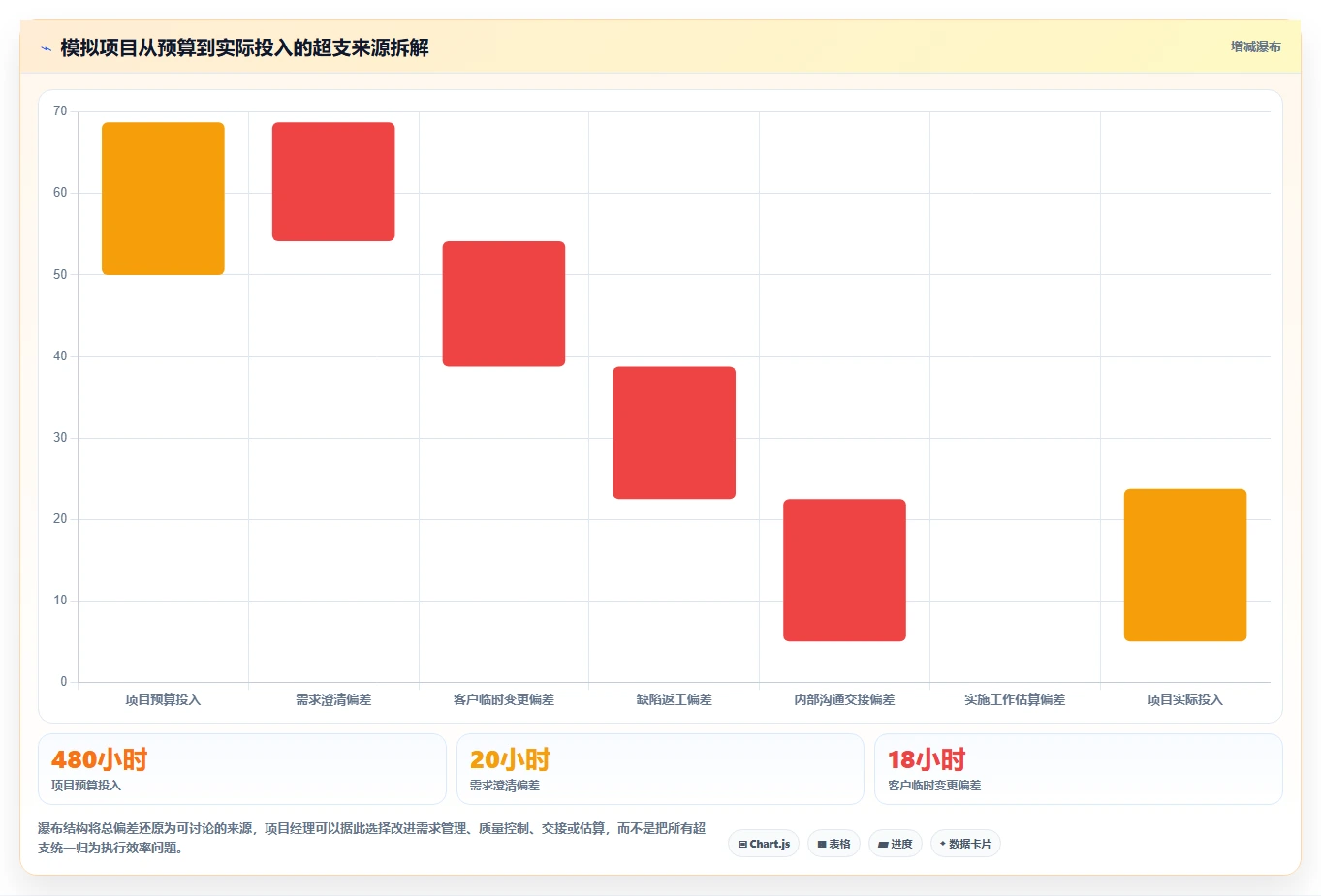The width and height of the screenshot is (1321, 896).
Task: Click the lightning icon beside the chart title
Action: [46, 48]
